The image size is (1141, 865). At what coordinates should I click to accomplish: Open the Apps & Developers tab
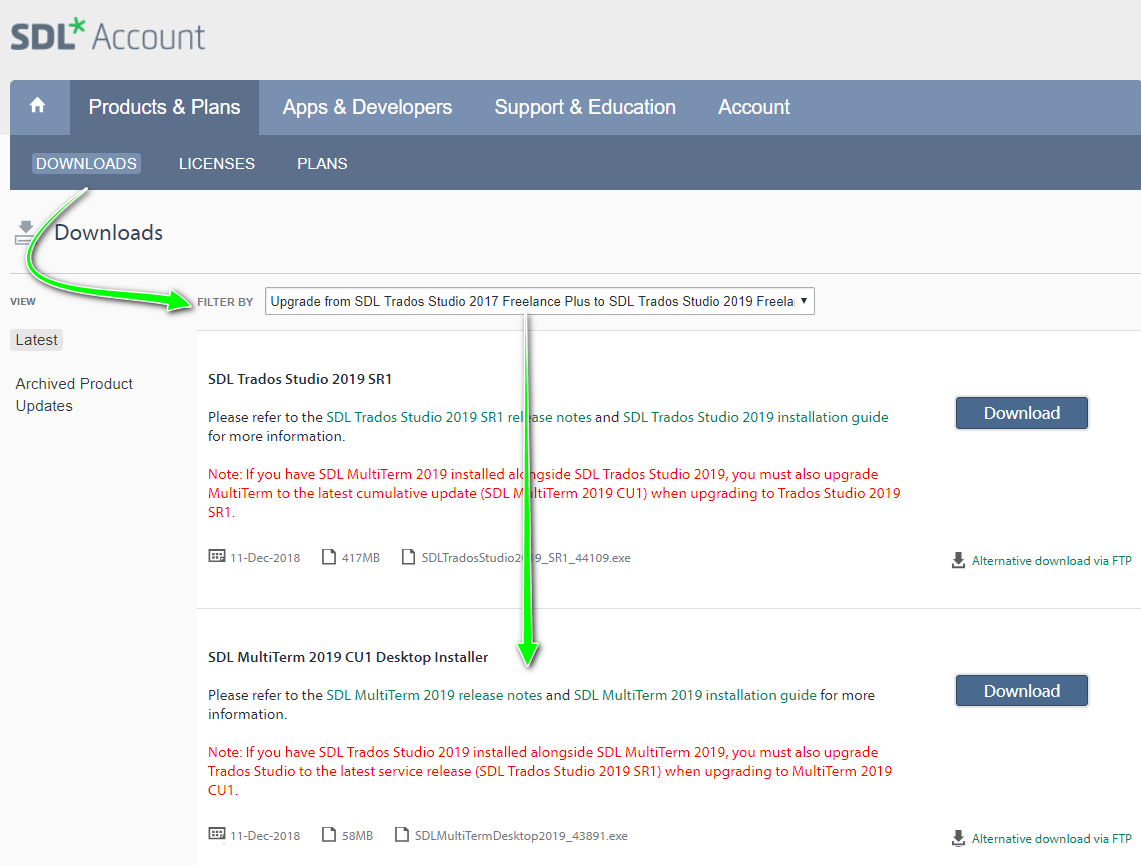(x=367, y=107)
